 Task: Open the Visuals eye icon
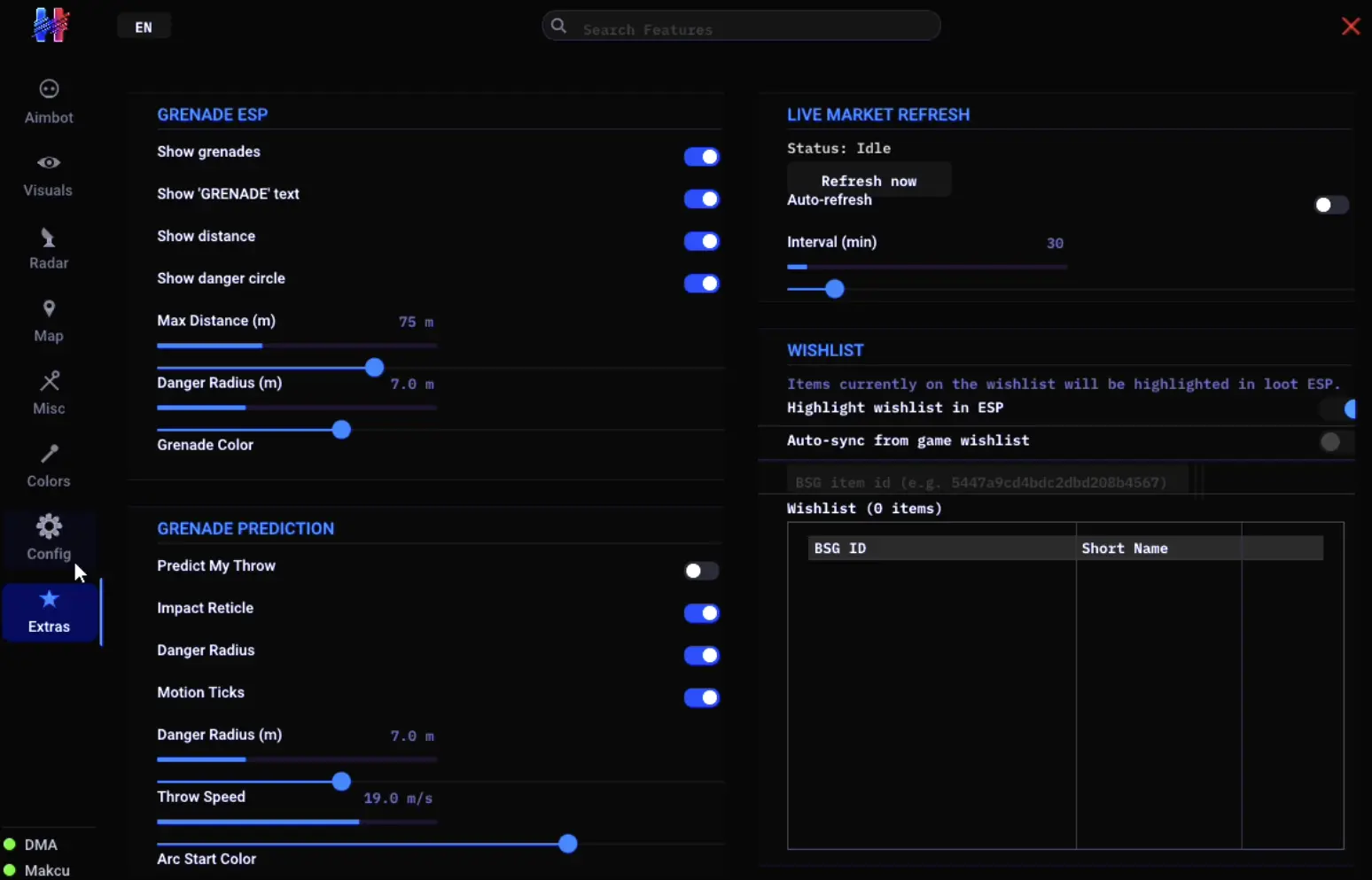coord(49,163)
